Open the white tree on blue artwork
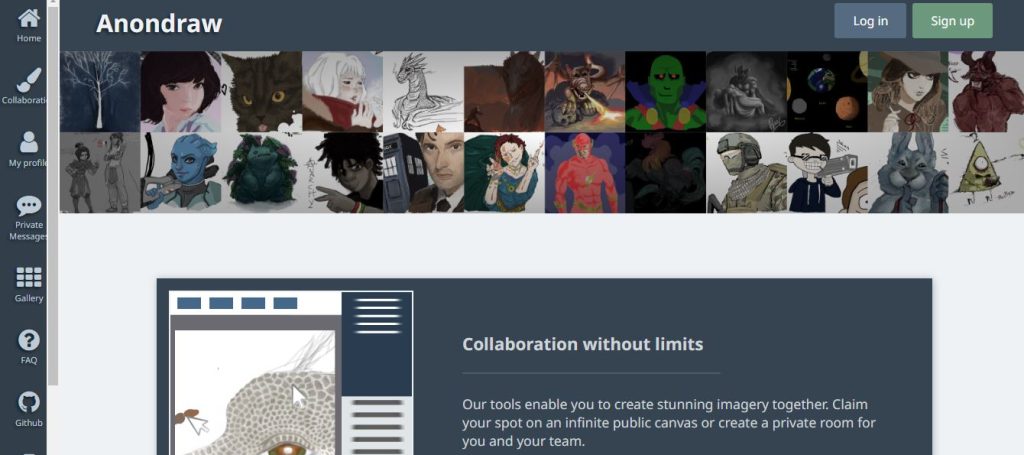Image resolution: width=1024 pixels, height=455 pixels. pyautogui.click(x=100, y=91)
